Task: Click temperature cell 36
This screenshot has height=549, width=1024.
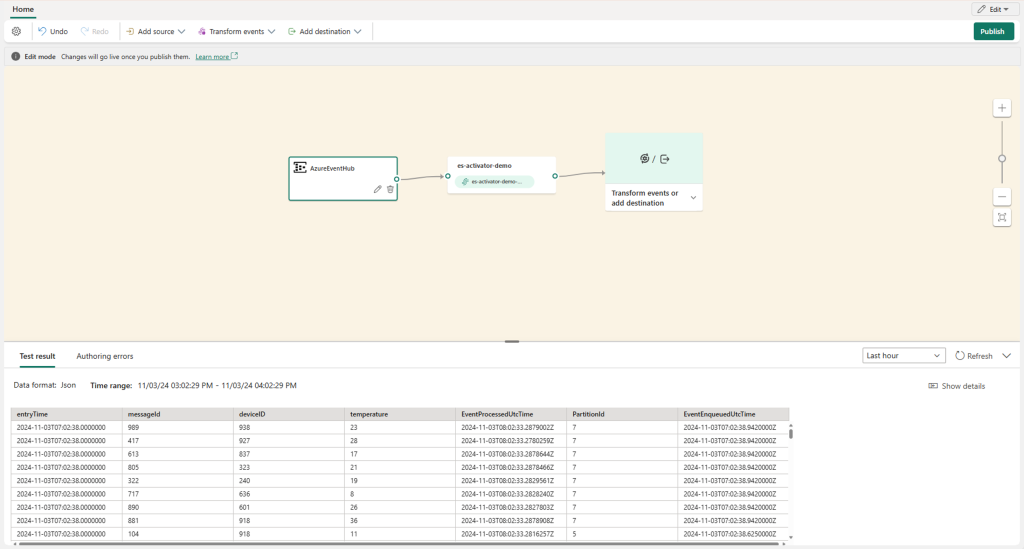Action: 400,521
